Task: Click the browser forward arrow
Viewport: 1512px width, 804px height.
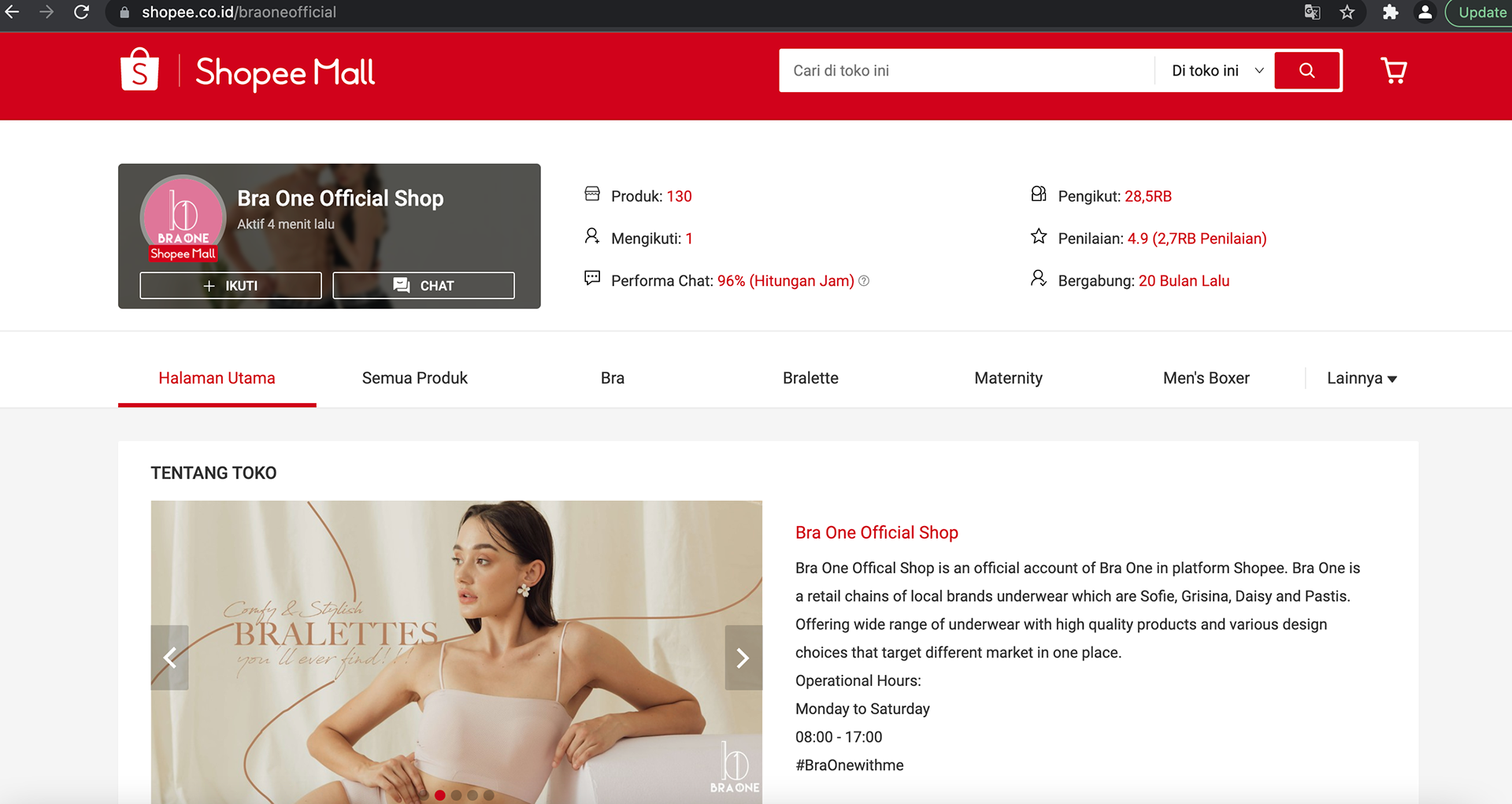Action: (x=46, y=12)
